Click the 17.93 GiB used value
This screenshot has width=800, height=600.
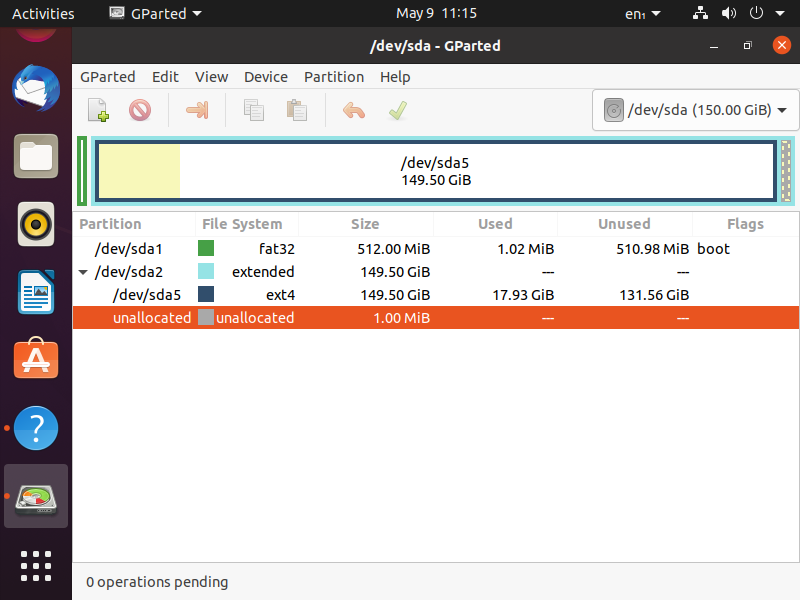(523, 295)
